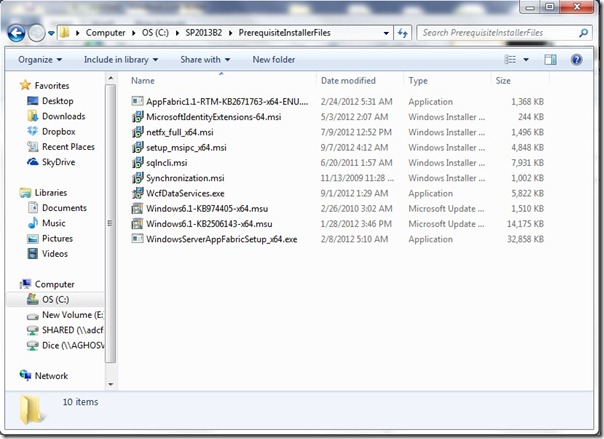This screenshot has width=604, height=439.
Task: Click navigation pane scroll up arrow
Action: (111, 78)
